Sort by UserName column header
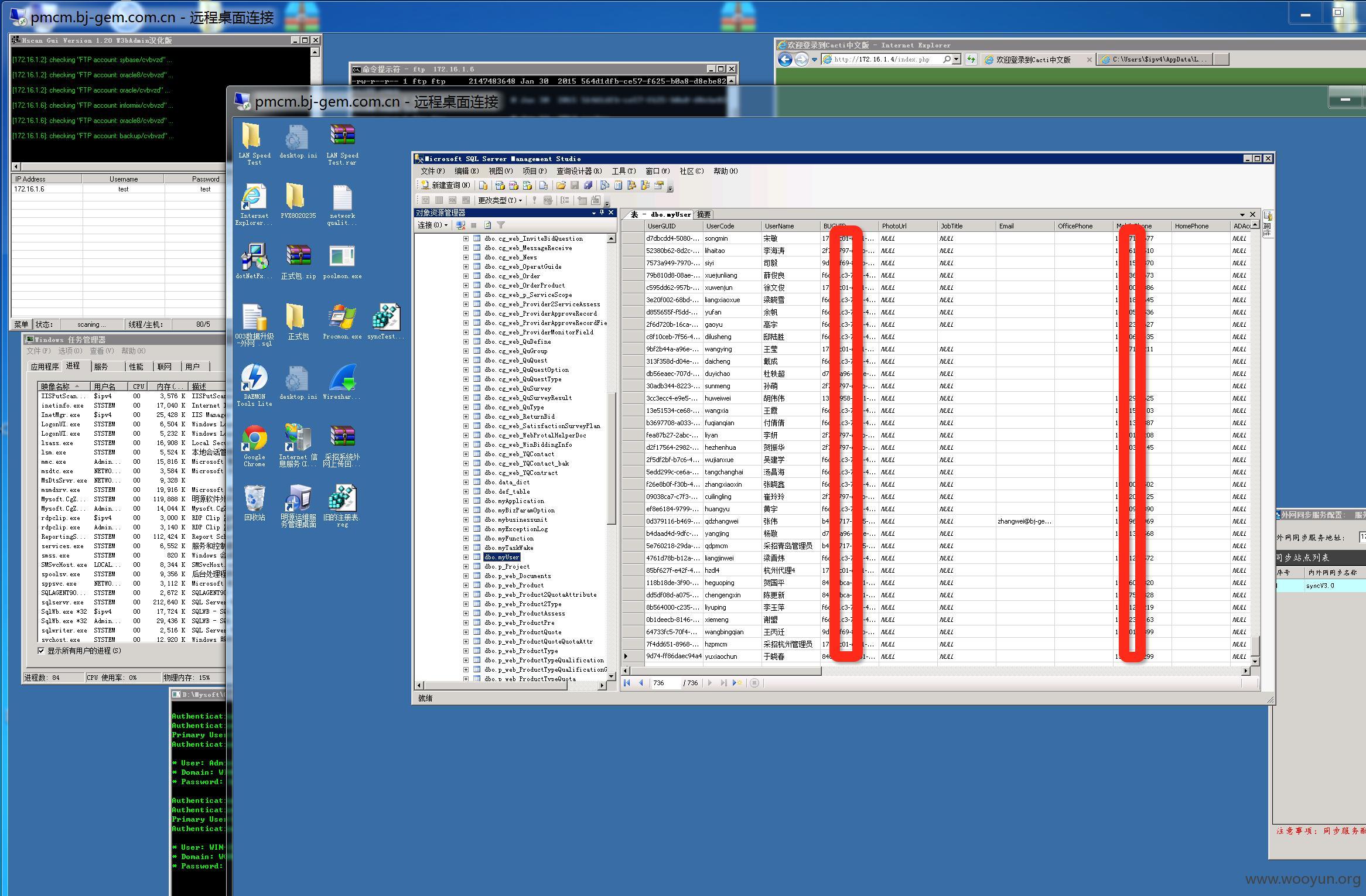This screenshot has width=1366, height=896. click(791, 226)
